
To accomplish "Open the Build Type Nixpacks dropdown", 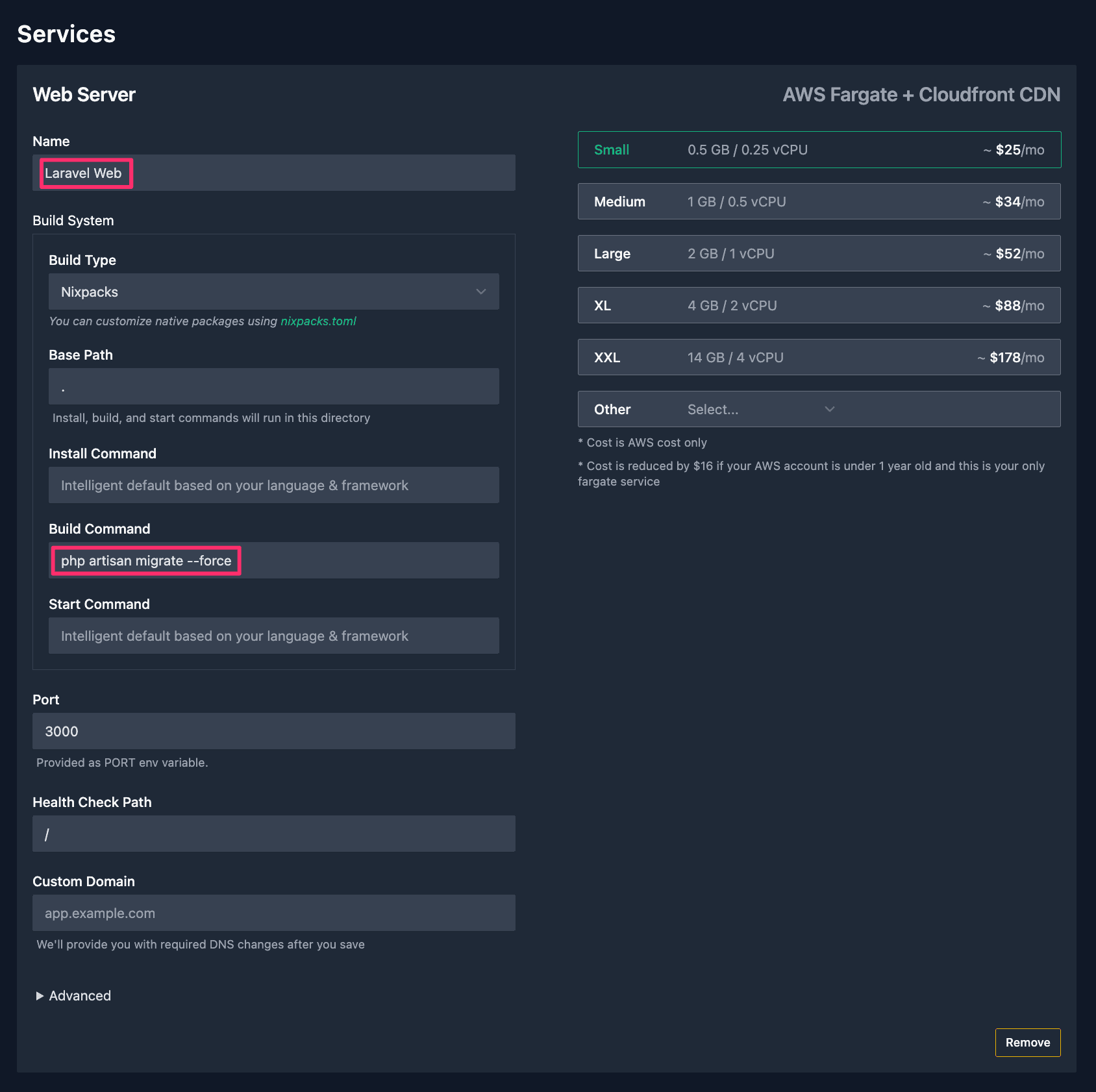I will click(274, 292).
